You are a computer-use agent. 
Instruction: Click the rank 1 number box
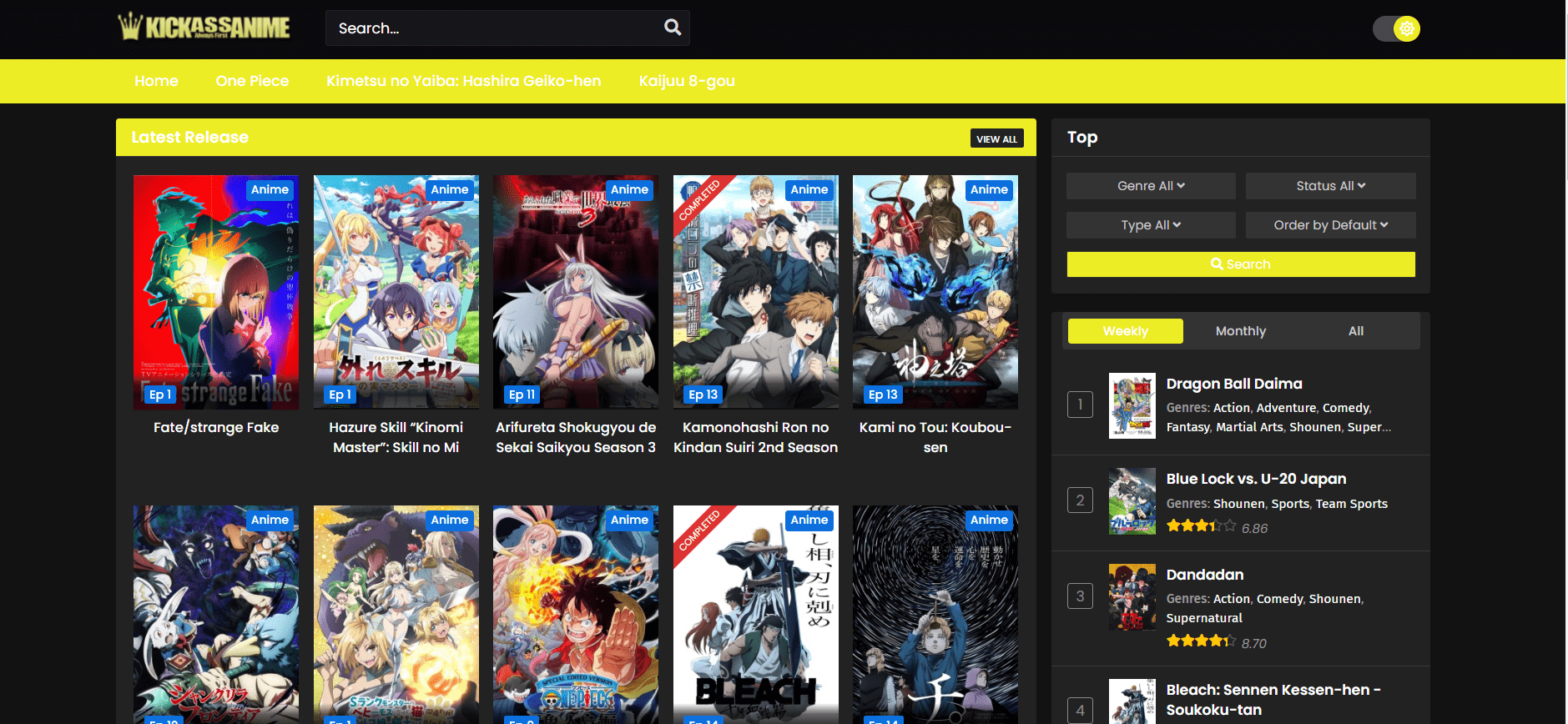pyautogui.click(x=1080, y=405)
